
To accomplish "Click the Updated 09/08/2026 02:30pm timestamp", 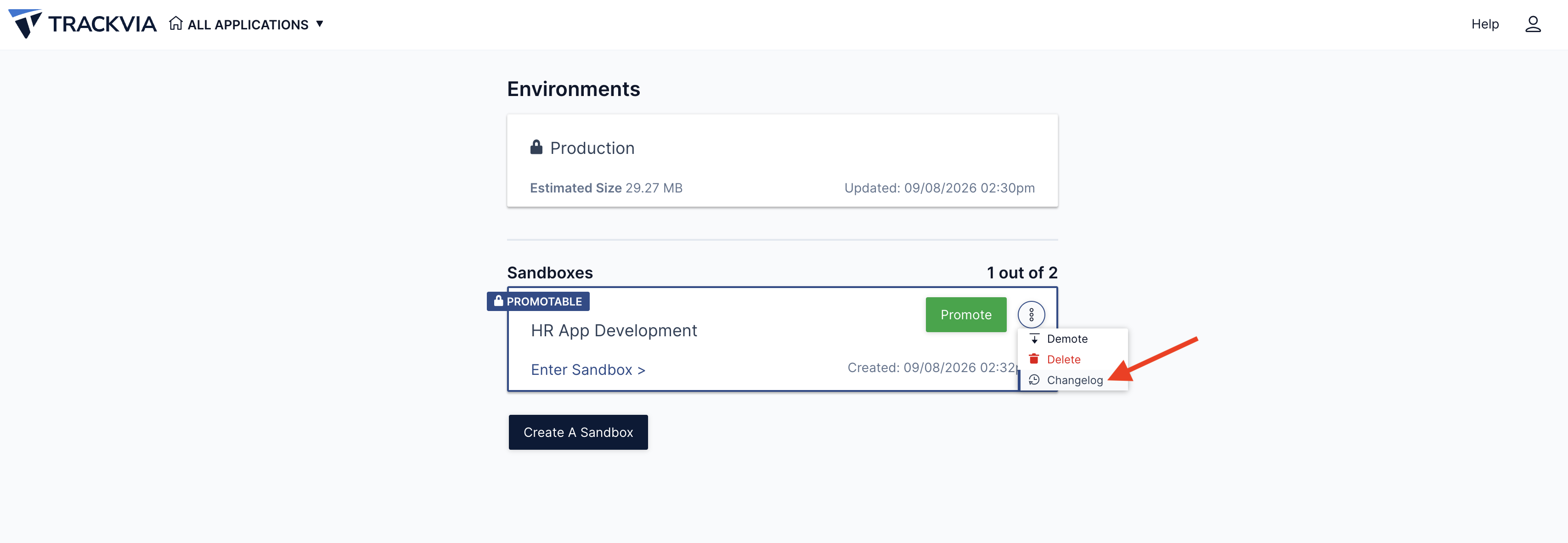I will point(939,187).
